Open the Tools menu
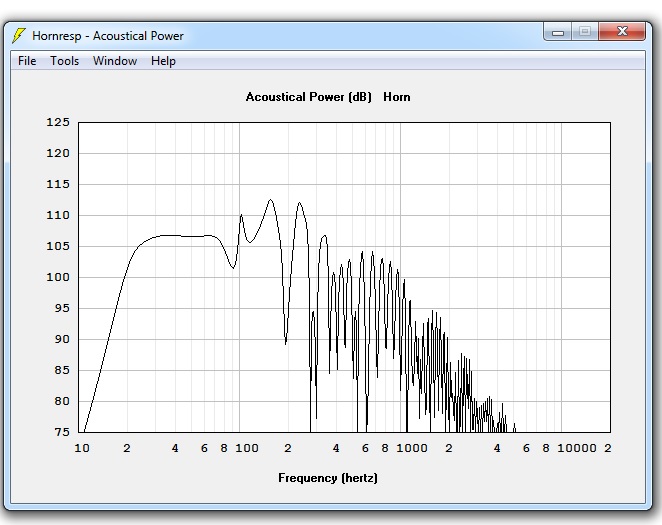The height and width of the screenshot is (525, 662). (65, 61)
